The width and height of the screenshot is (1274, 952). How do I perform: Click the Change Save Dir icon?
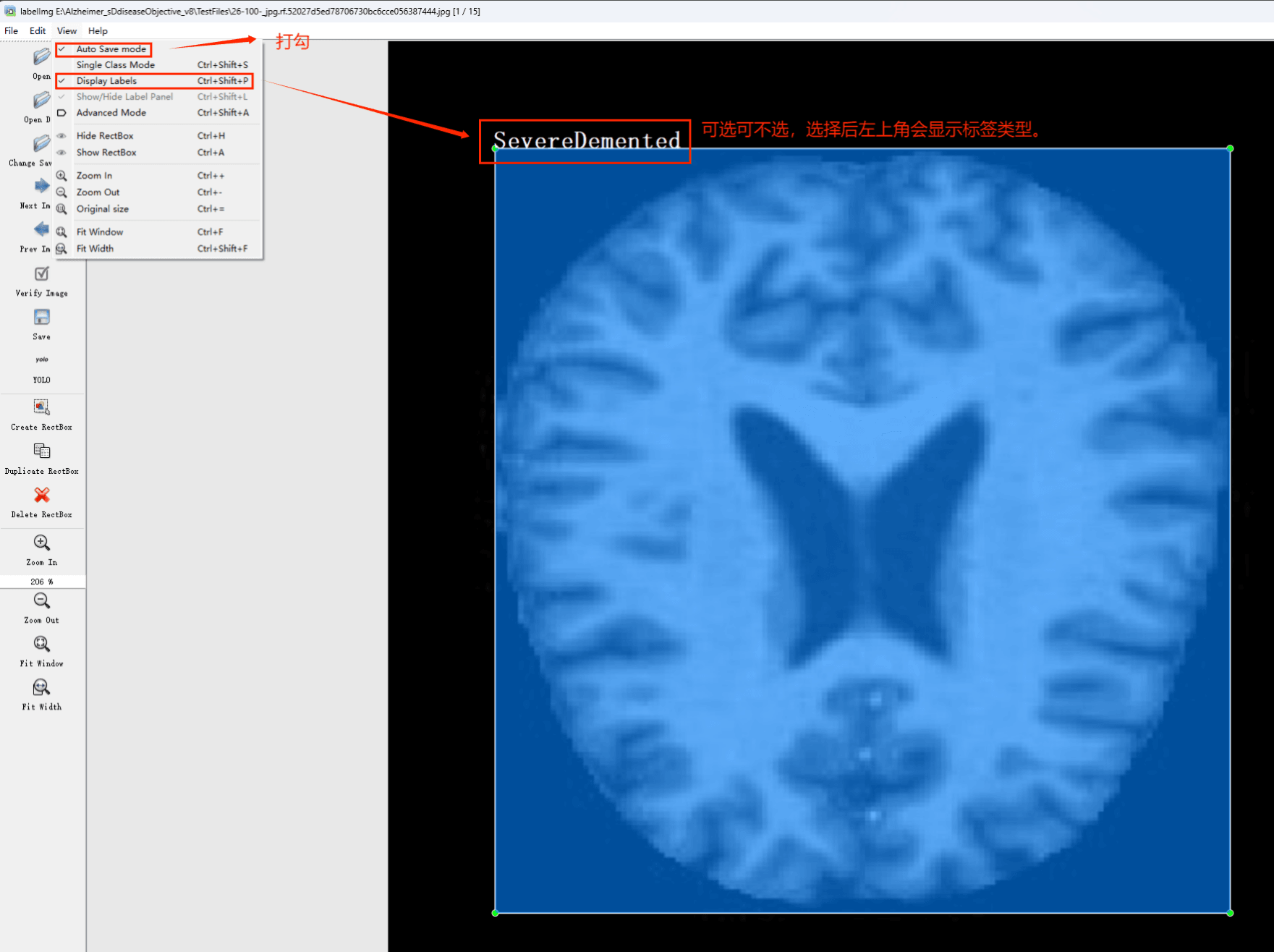point(42,143)
